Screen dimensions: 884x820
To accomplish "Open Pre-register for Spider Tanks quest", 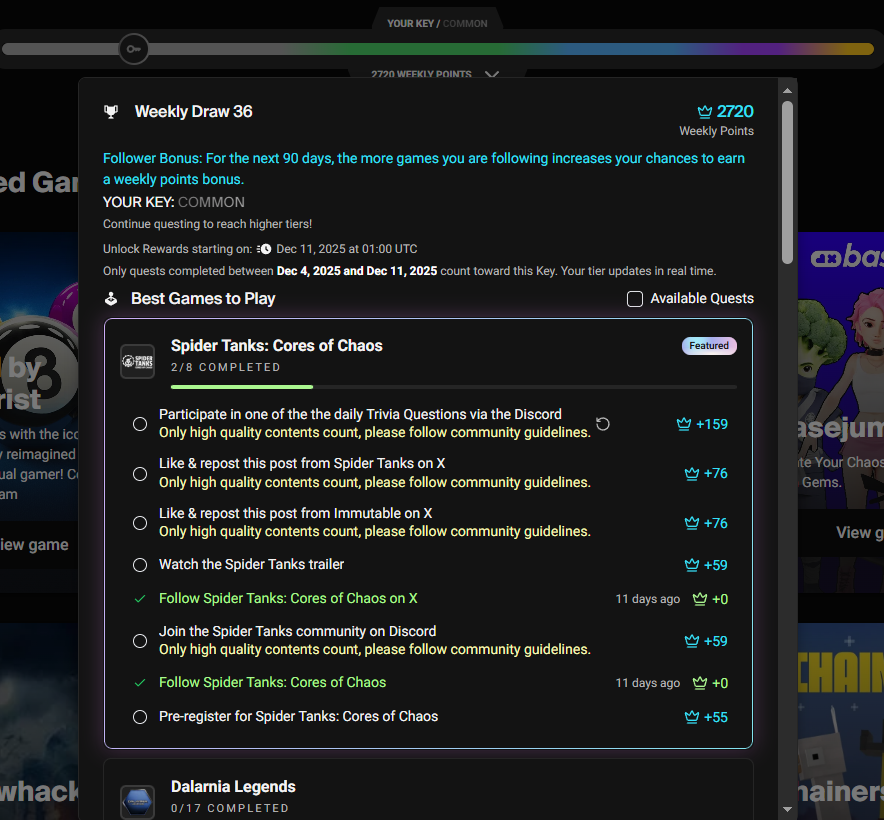I will coord(298,716).
